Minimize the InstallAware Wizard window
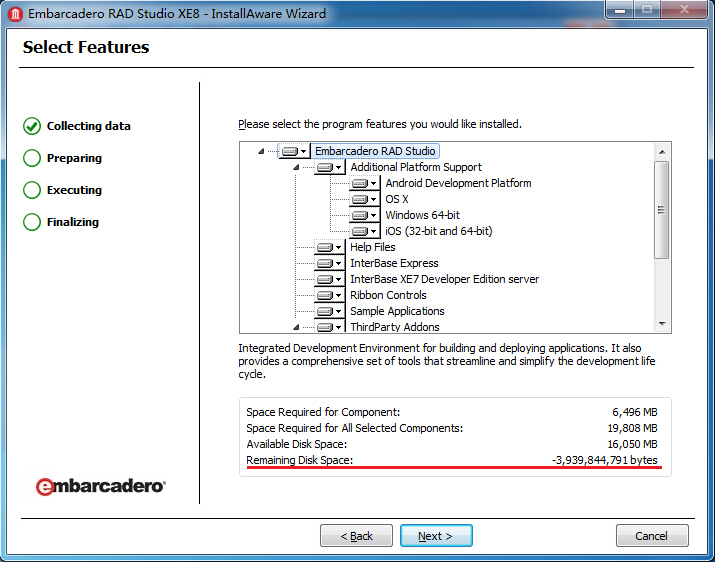Screen dimensions: 715x562 pyautogui.click(x=620, y=9)
